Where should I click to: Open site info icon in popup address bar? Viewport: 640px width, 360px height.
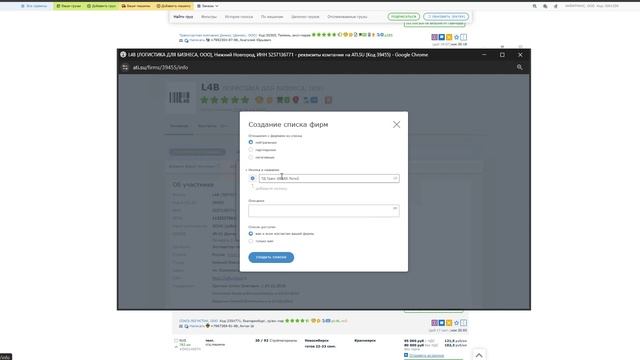click(x=125, y=67)
